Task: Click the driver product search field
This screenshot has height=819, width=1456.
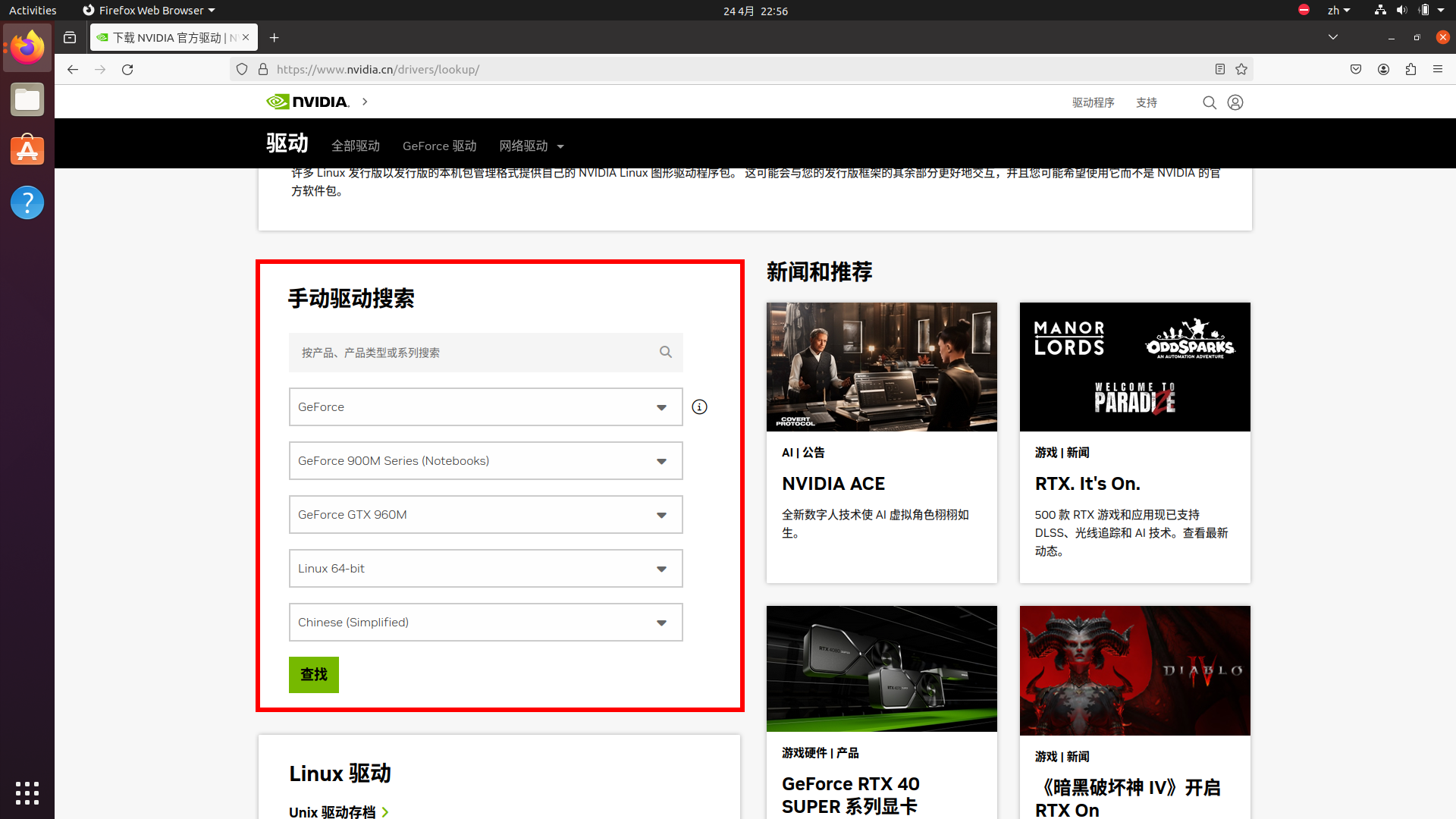Action: point(478,353)
